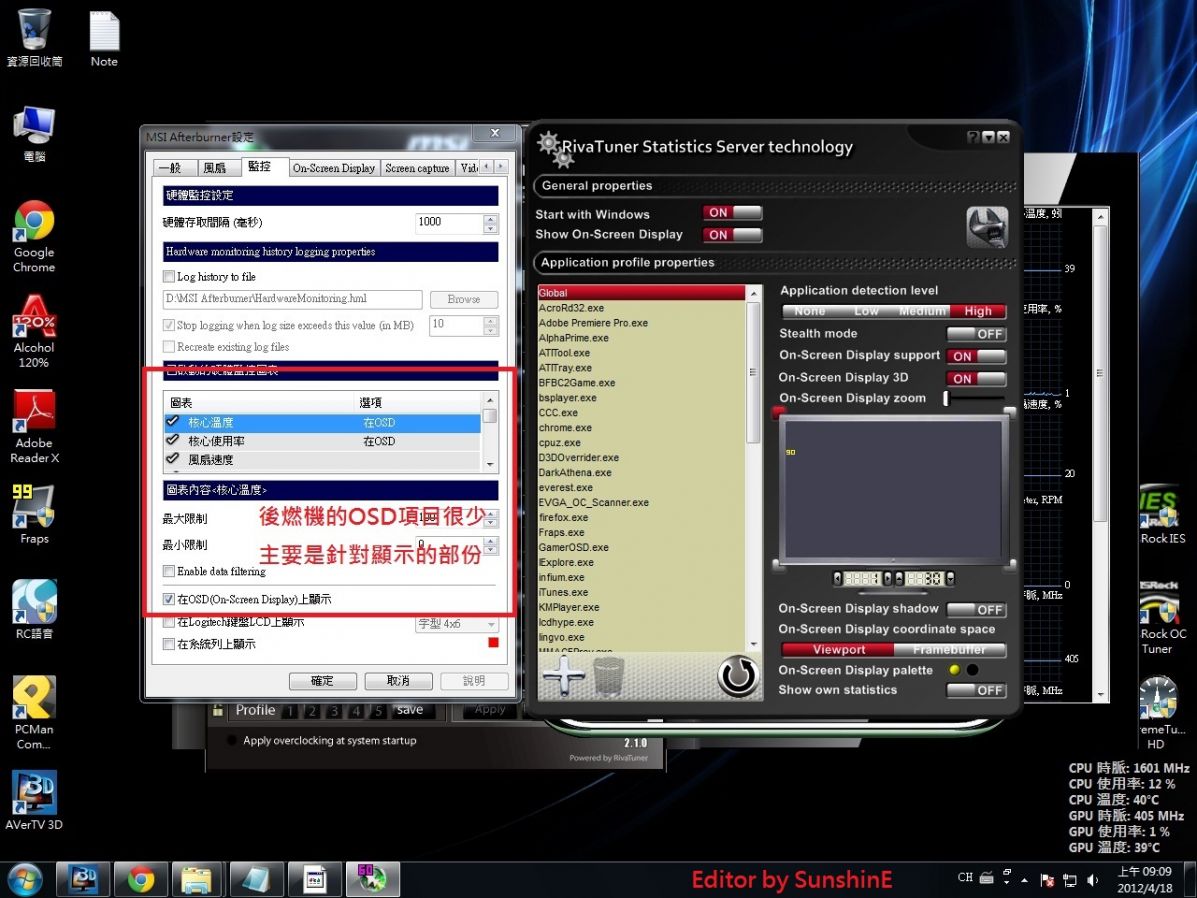
Task: Click the red tray icon color swatch
Action: click(x=493, y=643)
